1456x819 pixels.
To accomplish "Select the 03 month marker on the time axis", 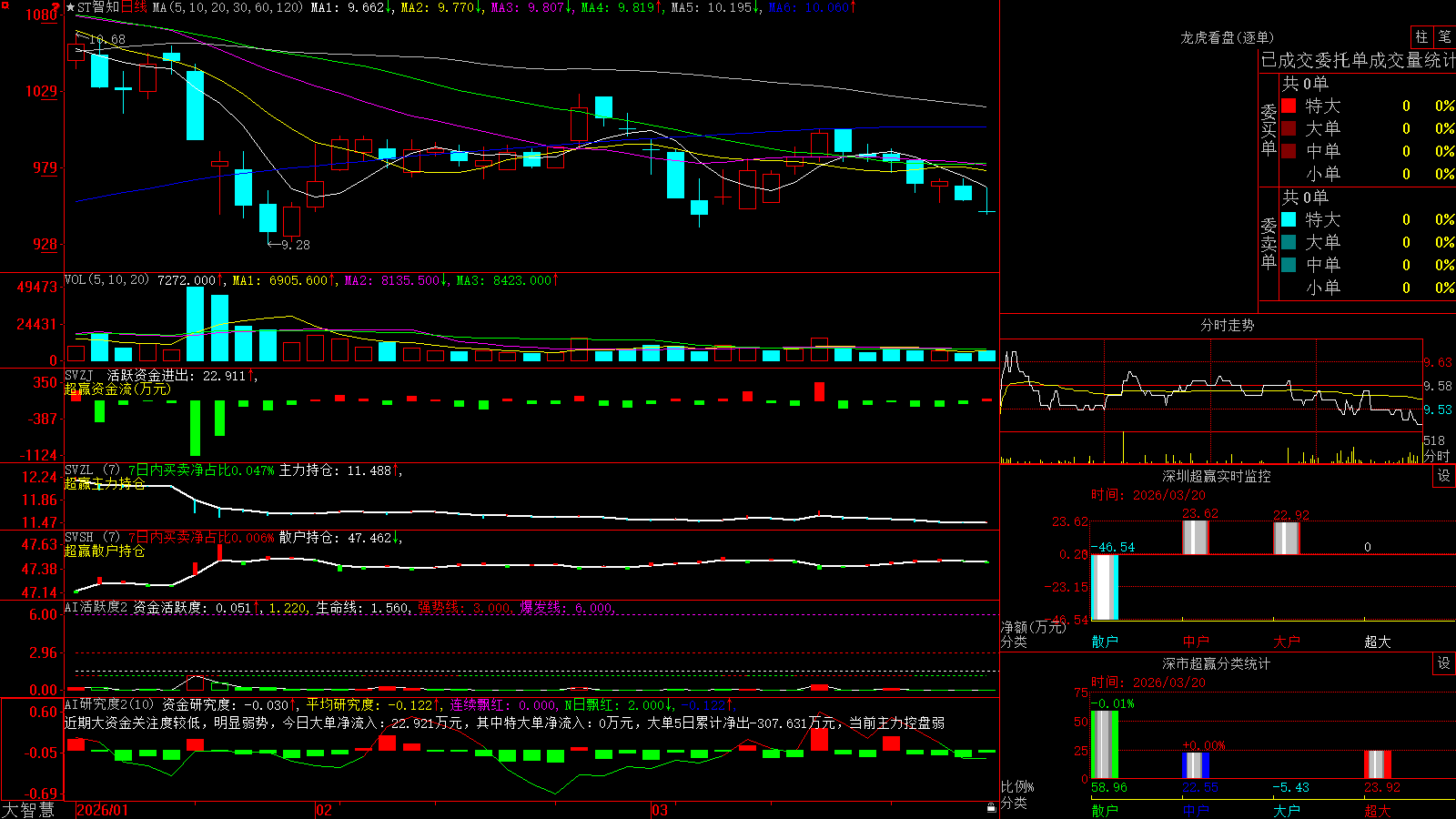I will (660, 810).
